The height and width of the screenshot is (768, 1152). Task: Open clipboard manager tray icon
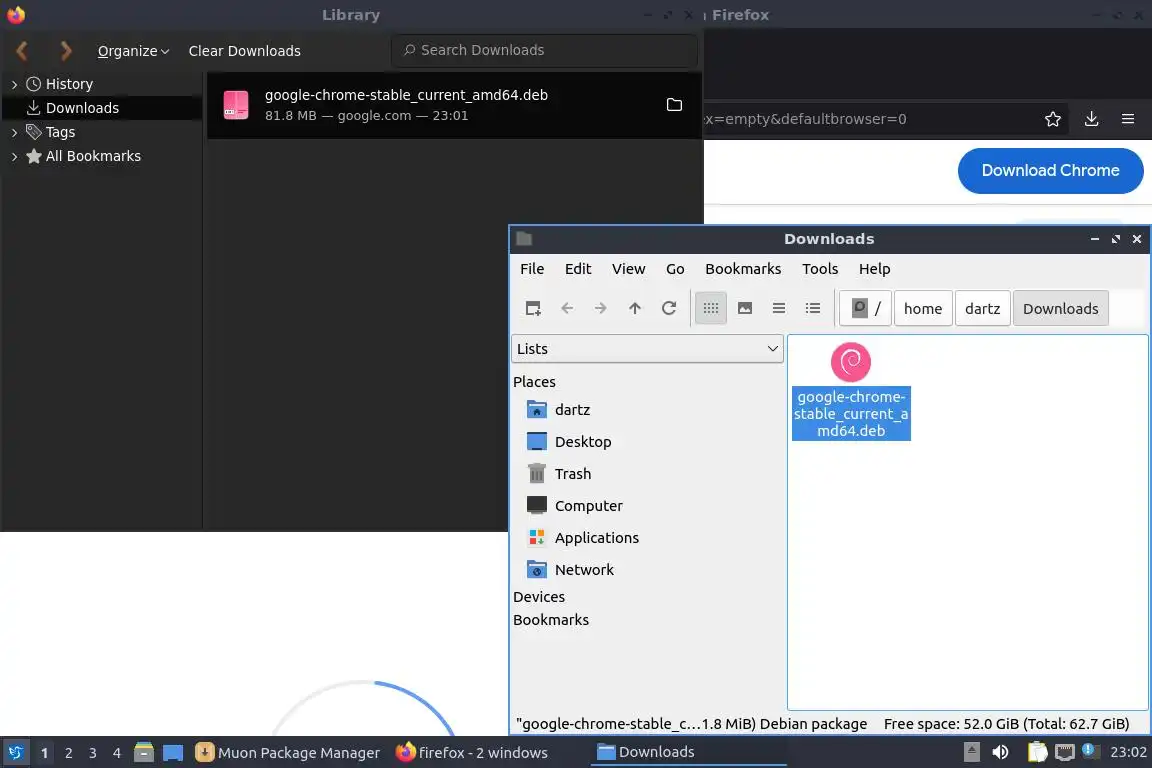point(1037,753)
